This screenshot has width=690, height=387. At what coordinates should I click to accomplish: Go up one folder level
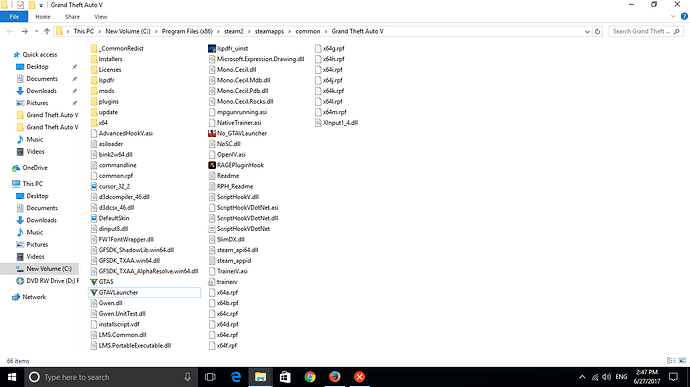point(47,31)
